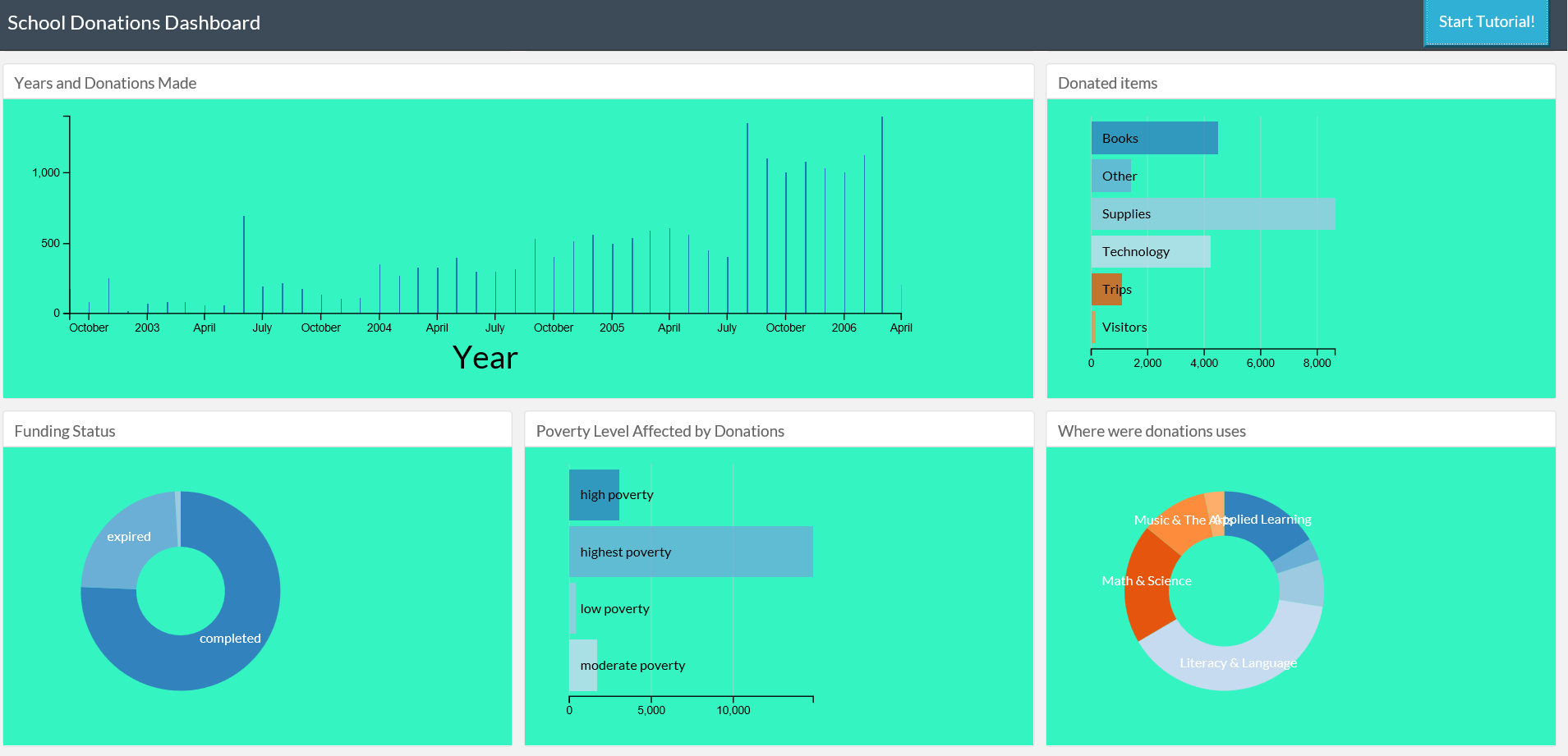Viewport: 1568px width, 756px height.
Task: Select the completed slice of the donut chart
Action: (230, 638)
